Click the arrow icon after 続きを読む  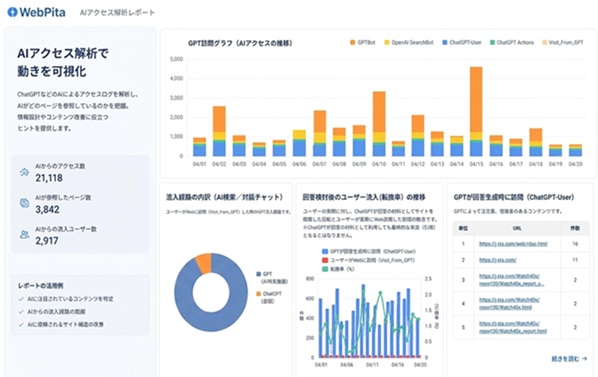pos(585,359)
